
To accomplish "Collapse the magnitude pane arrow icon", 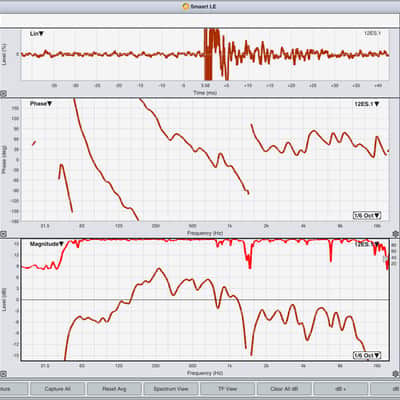I will point(3,374).
